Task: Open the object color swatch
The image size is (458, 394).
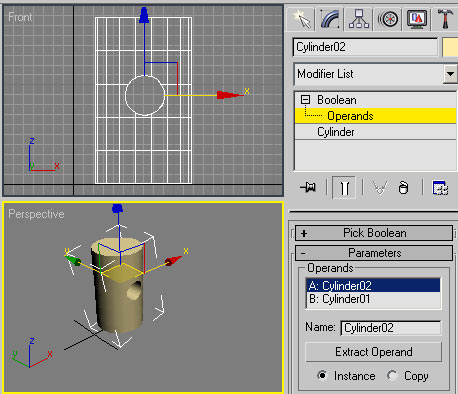Action: pyautogui.click(x=450, y=47)
